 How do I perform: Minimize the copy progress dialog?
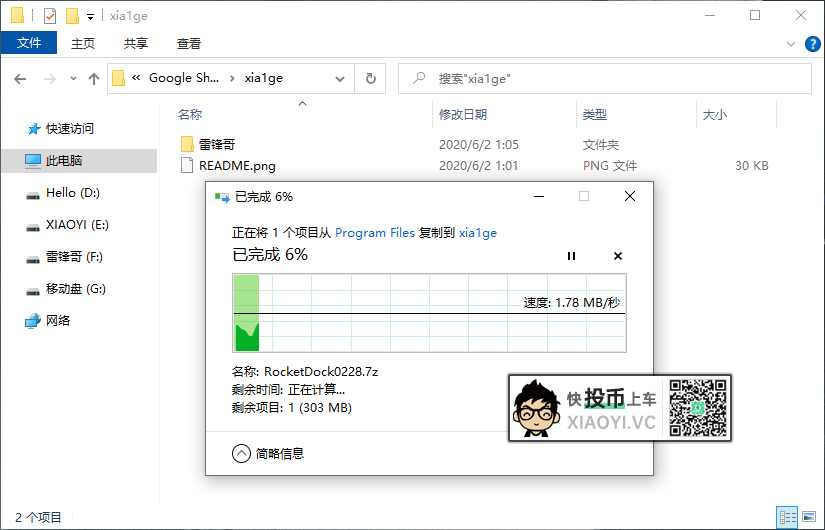point(539,196)
